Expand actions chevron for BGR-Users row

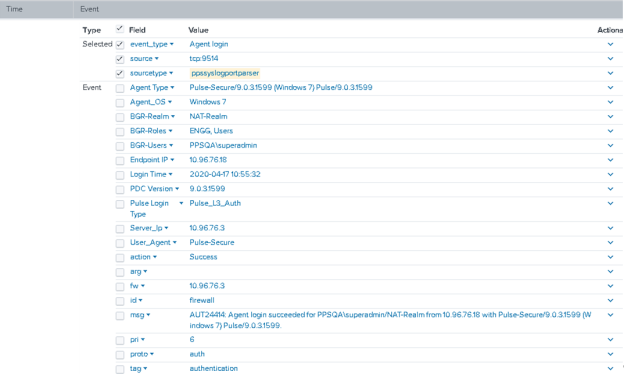(610, 145)
